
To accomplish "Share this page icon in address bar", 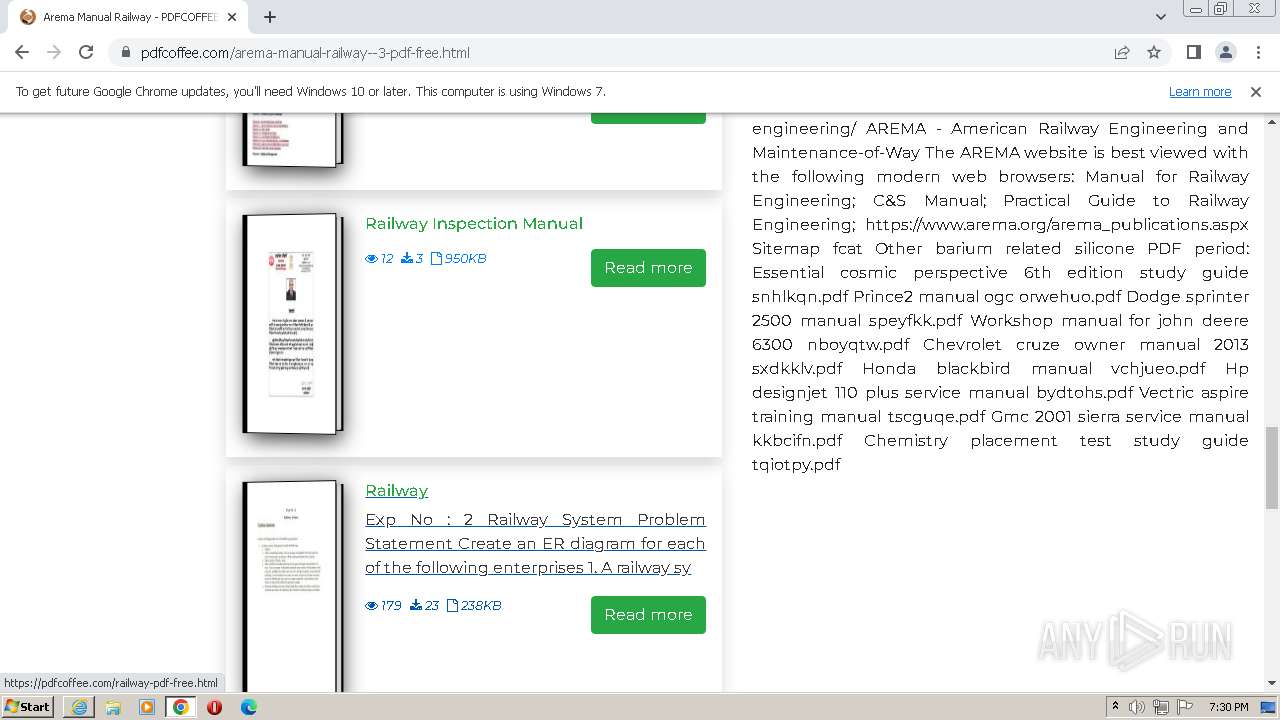I will tap(1122, 53).
